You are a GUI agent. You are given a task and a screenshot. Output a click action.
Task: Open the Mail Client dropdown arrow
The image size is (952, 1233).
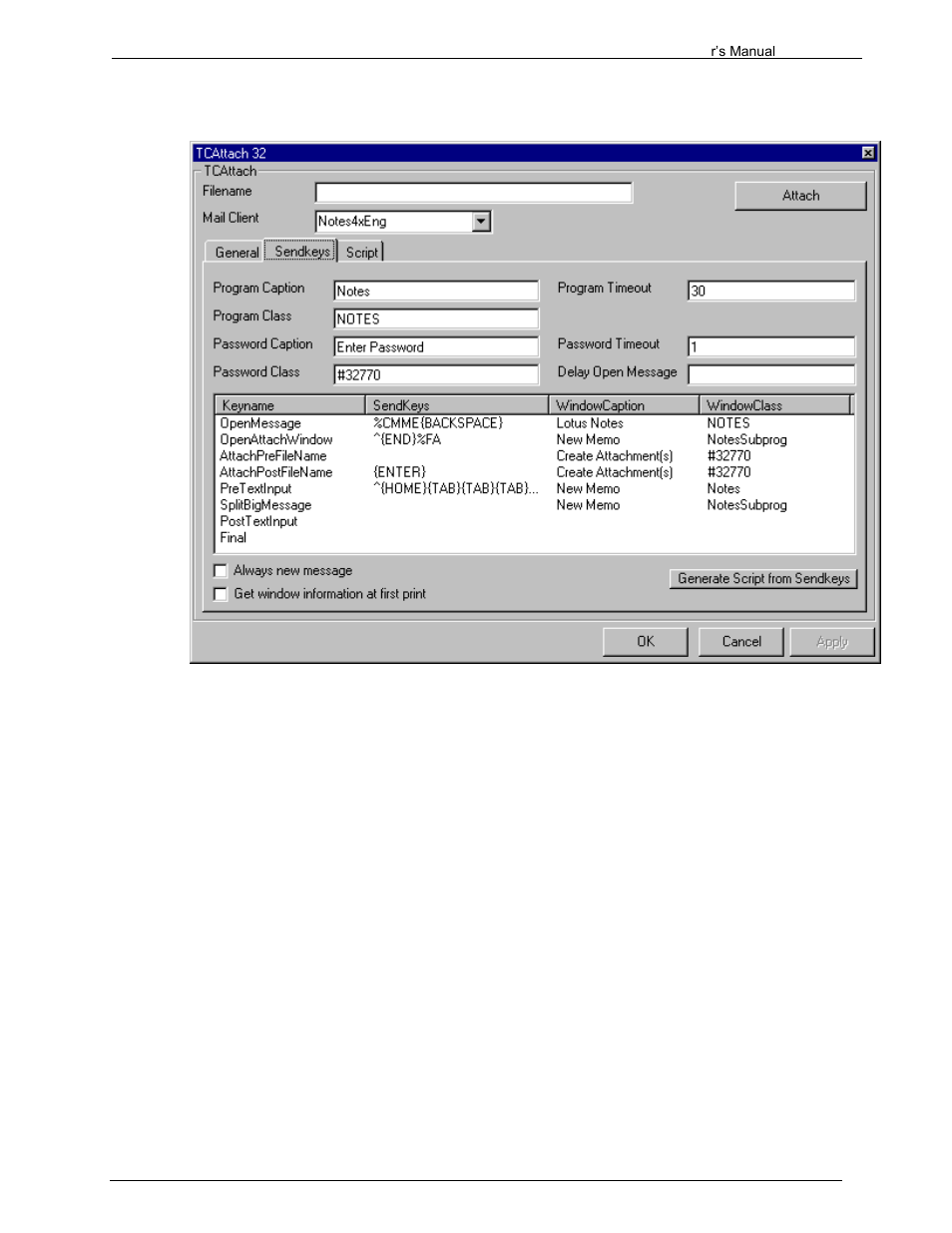coord(481,221)
